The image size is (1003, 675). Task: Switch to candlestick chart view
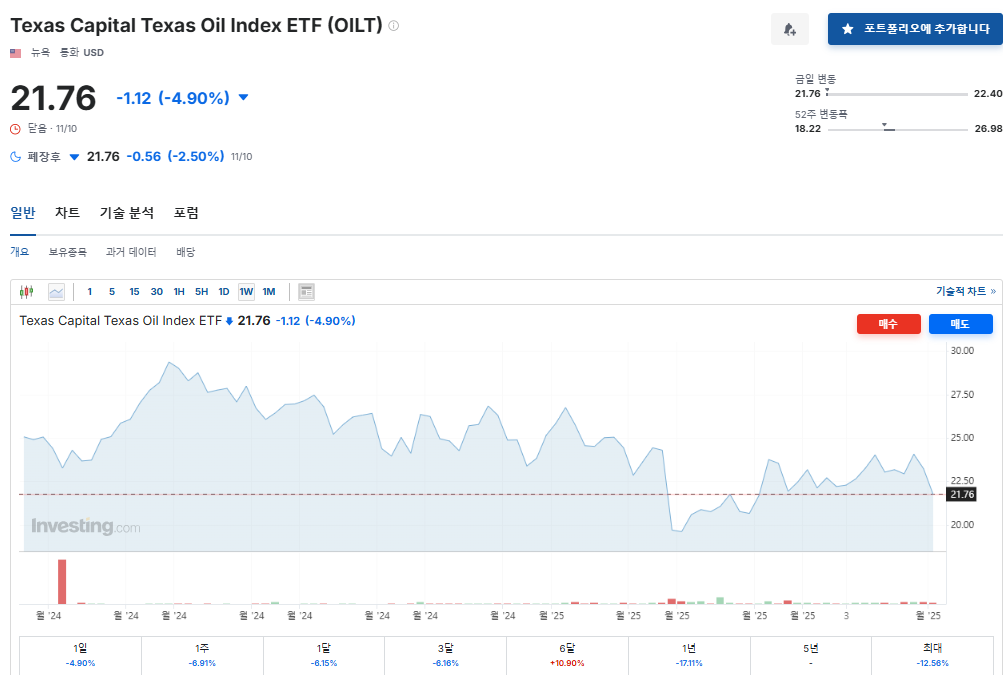28,291
